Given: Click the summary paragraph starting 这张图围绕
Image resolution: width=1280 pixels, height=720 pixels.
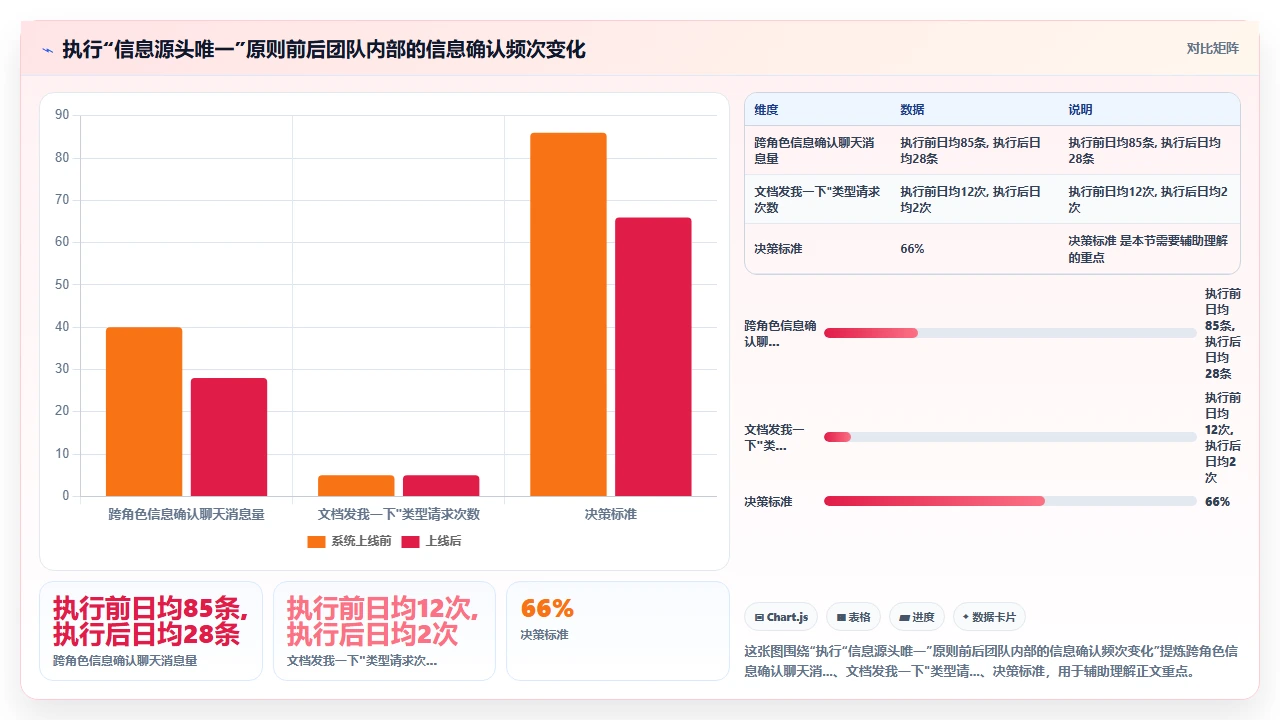Looking at the screenshot, I should [992, 661].
